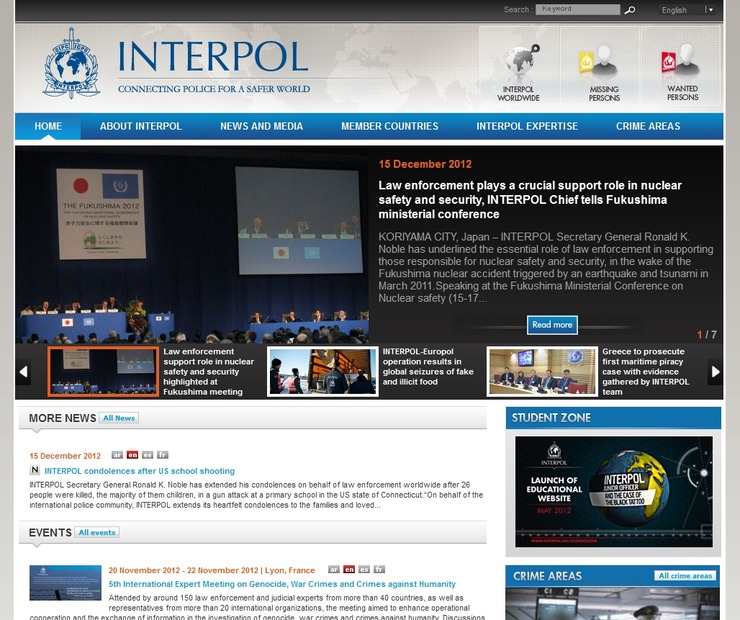740x620 pixels.
Task: Open the Fukushima conference headline article
Action: (x=530, y=200)
